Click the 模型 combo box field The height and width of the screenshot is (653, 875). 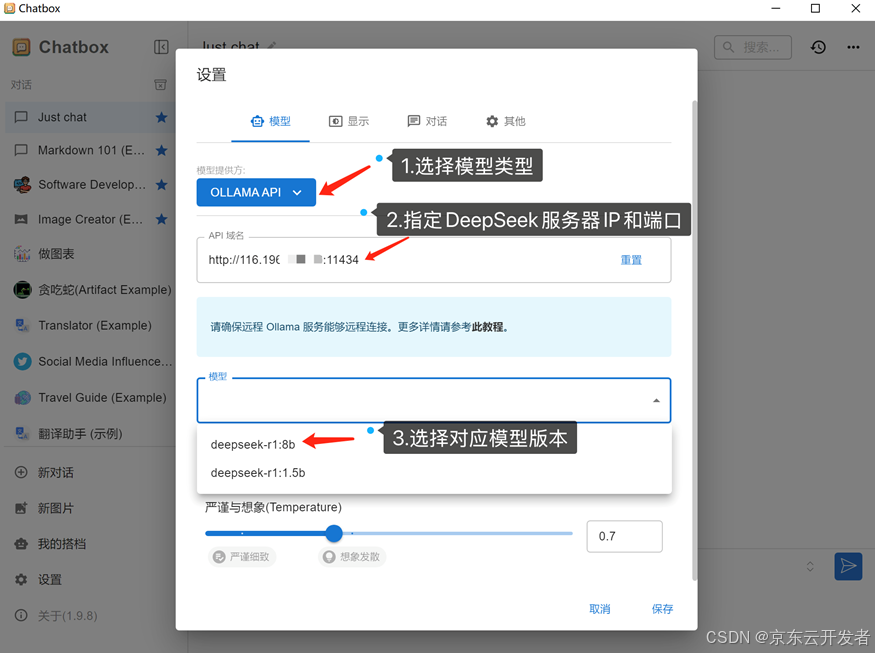click(434, 401)
